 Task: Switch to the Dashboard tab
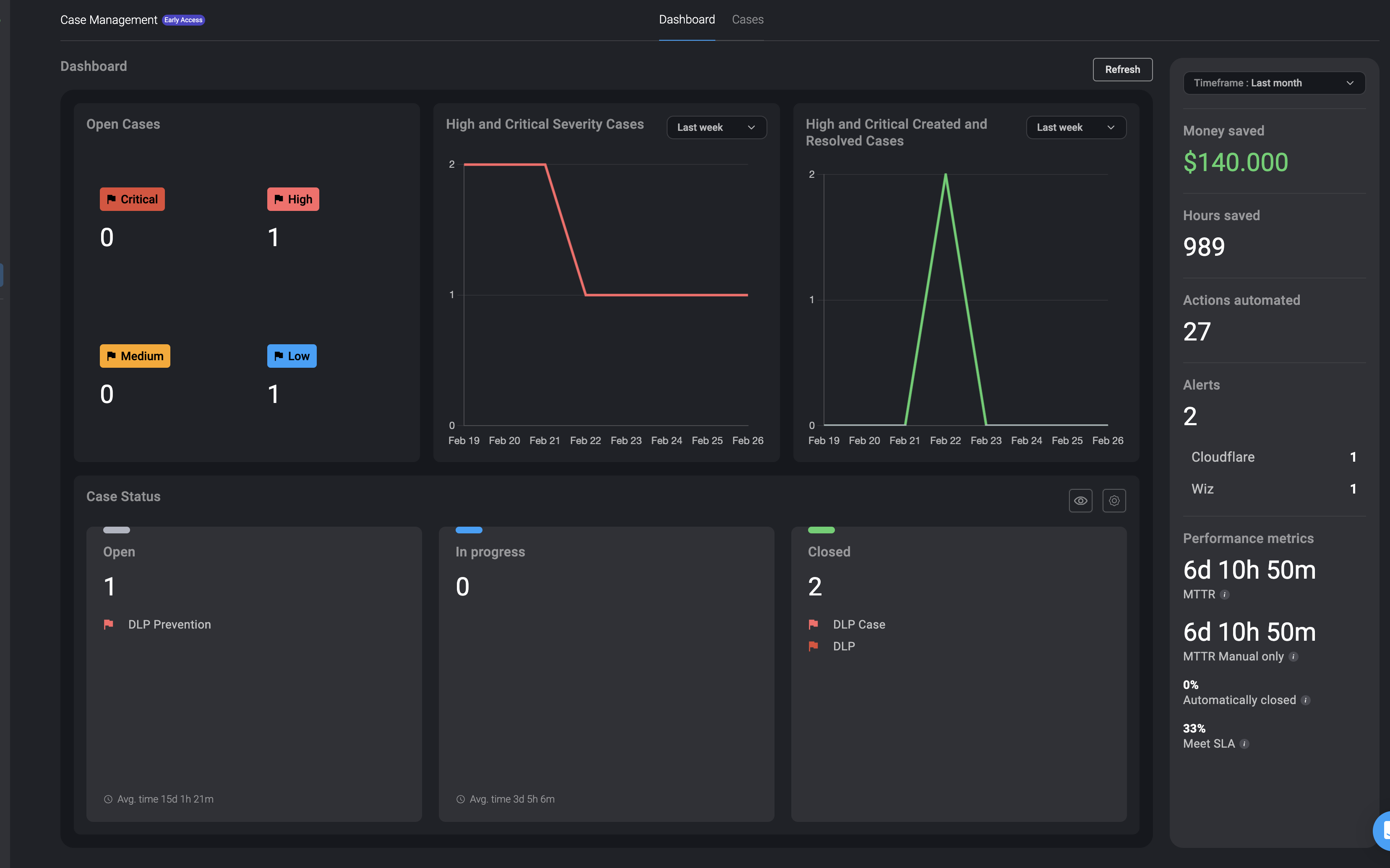(x=687, y=20)
